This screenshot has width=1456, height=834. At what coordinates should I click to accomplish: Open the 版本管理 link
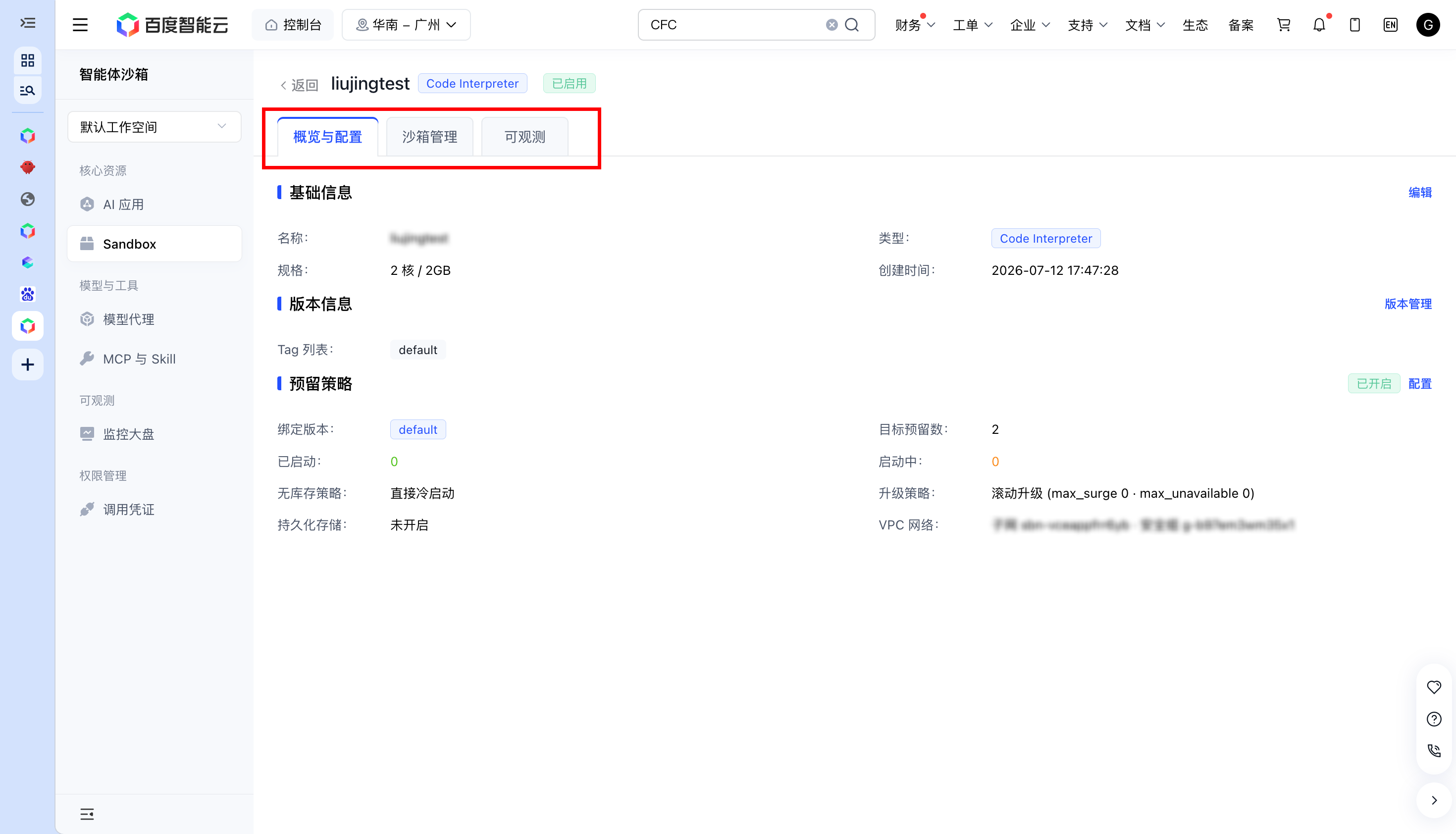pos(1408,304)
